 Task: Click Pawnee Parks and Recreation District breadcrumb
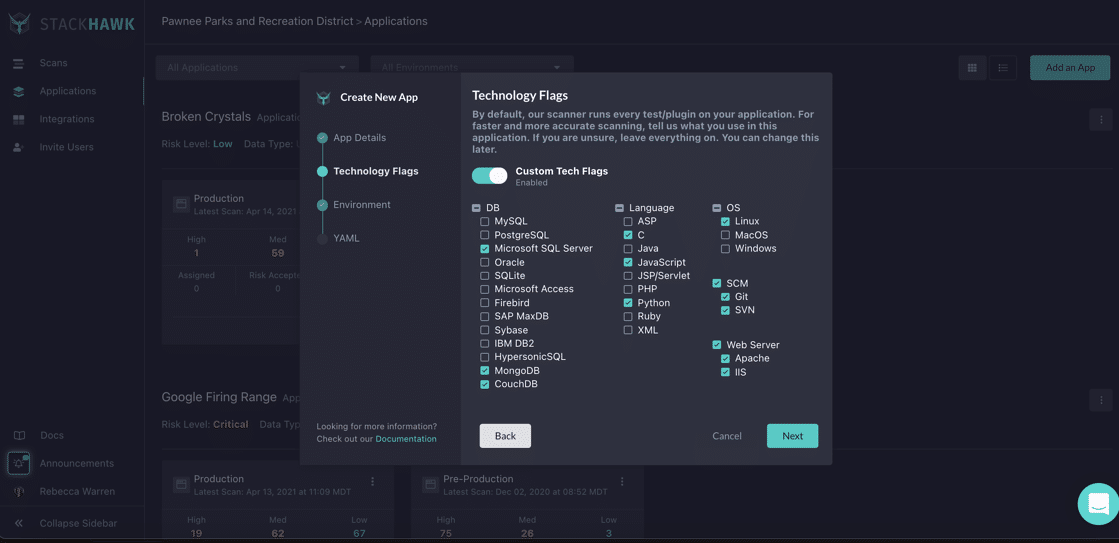pyautogui.click(x=257, y=21)
